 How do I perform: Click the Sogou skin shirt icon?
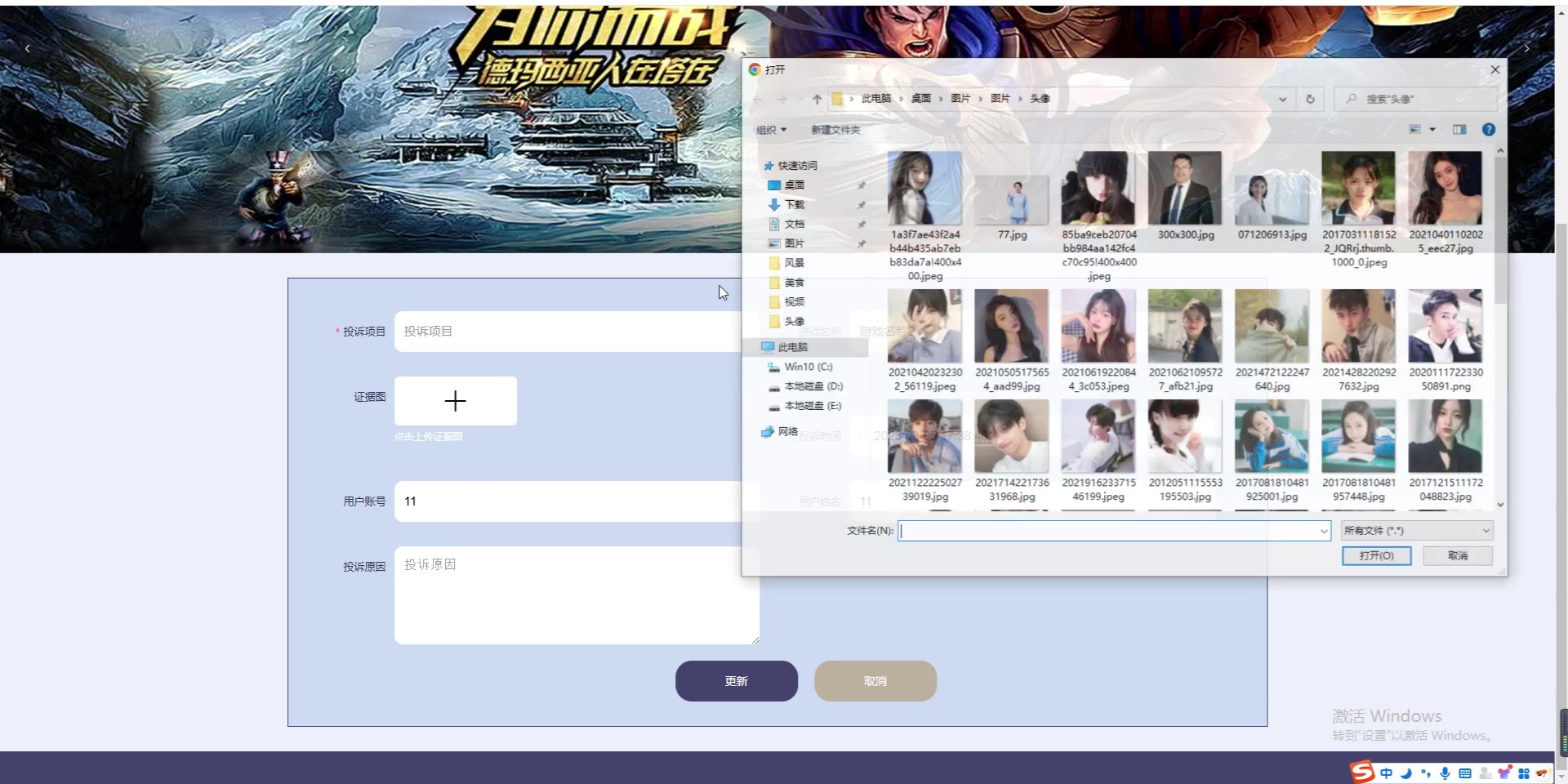(1504, 773)
